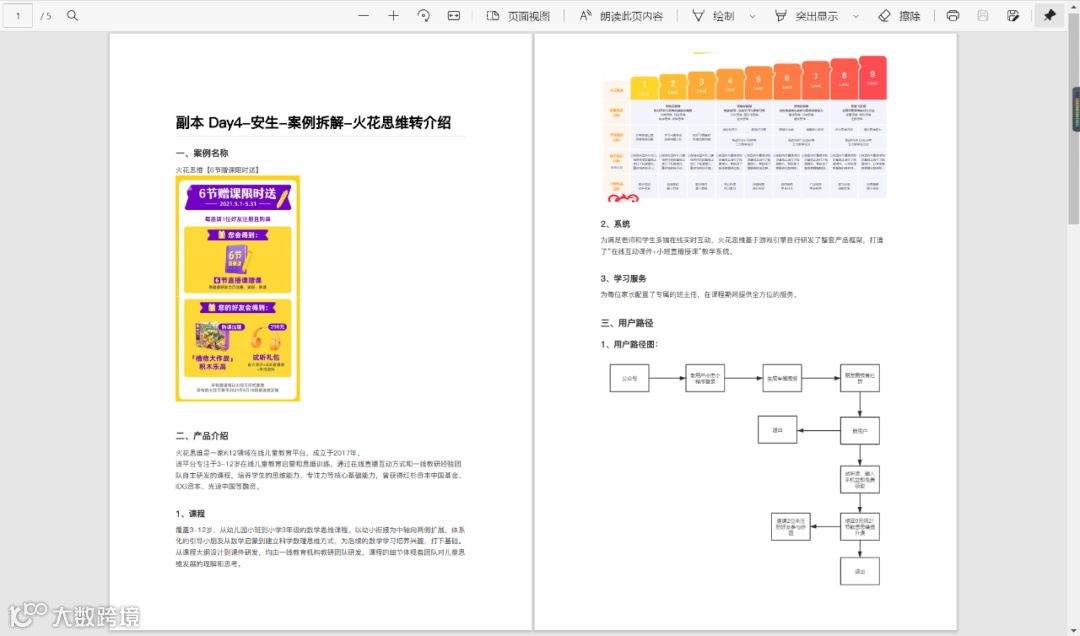Click the 退出 box left of 新用户

[x=778, y=430]
